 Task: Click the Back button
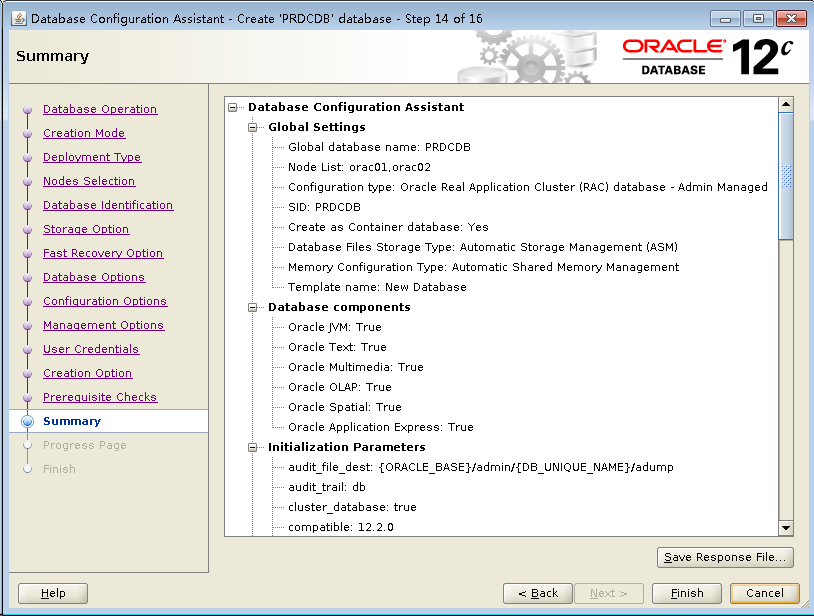pyautogui.click(x=538, y=593)
